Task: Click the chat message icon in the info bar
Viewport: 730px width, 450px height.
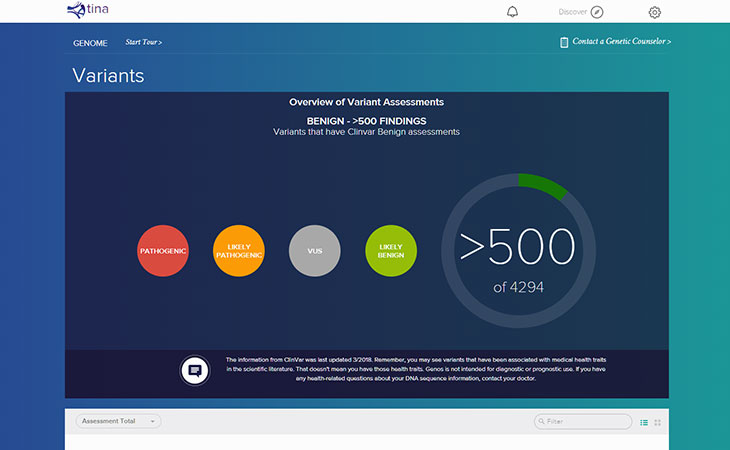Action: [195, 370]
